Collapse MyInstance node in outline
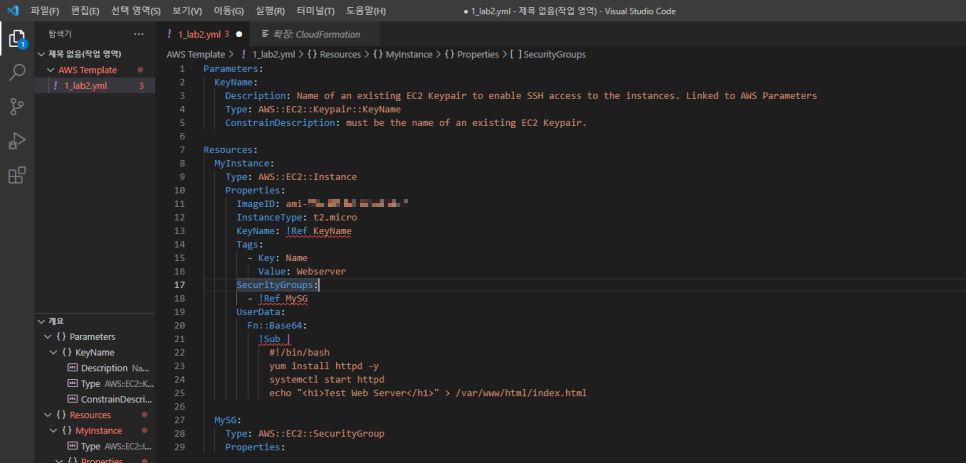Viewport: 966px width, 463px height. (x=54, y=430)
